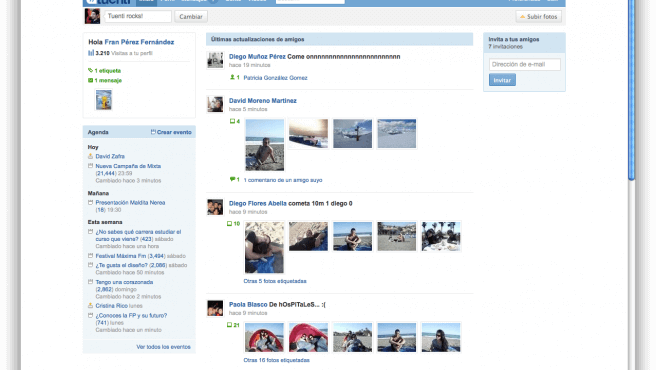The image size is (656, 370).
Task: Click the Tuenti rocks! status text field
Action: pyautogui.click(x=138, y=16)
